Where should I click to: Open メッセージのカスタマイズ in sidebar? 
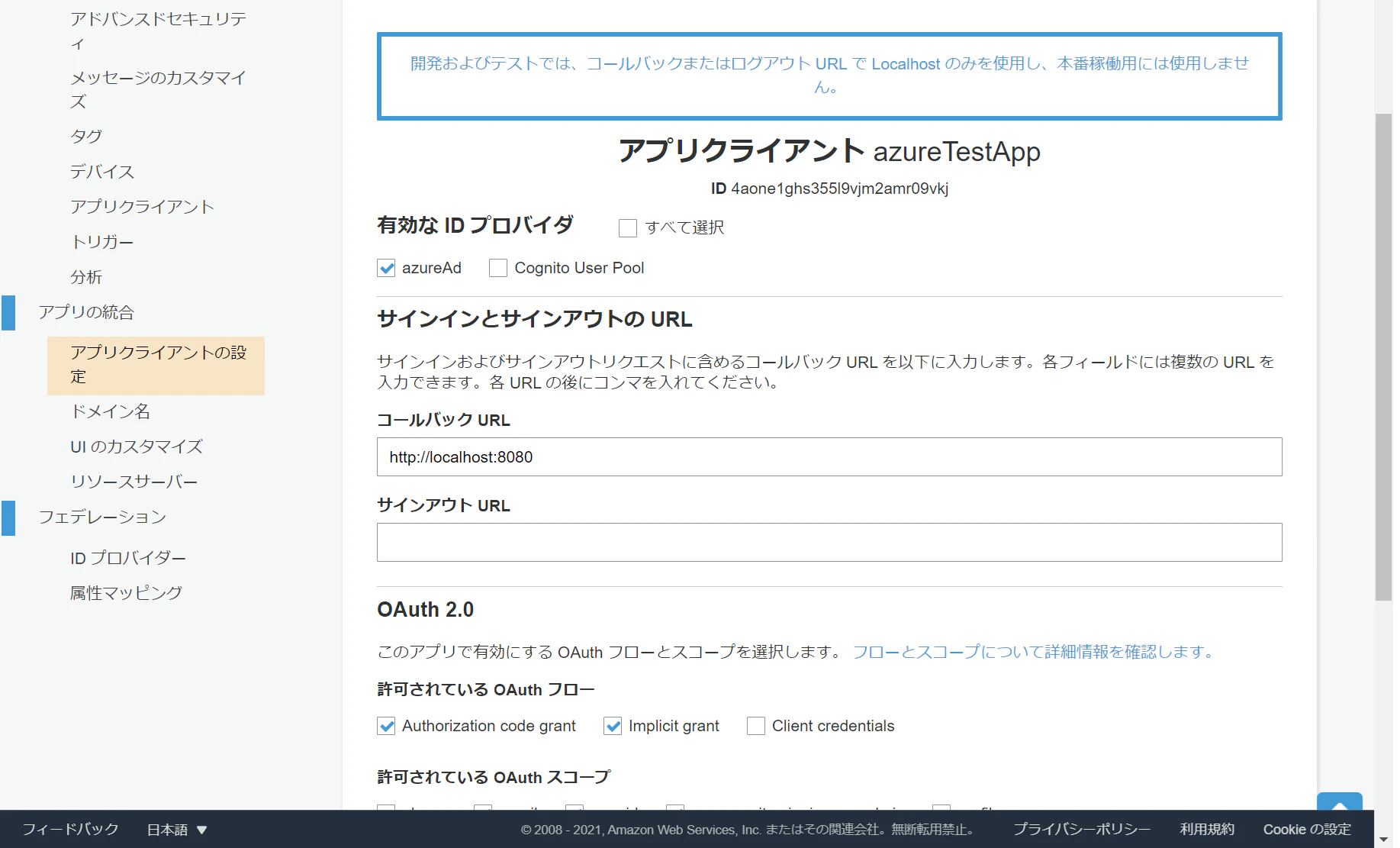click(158, 89)
